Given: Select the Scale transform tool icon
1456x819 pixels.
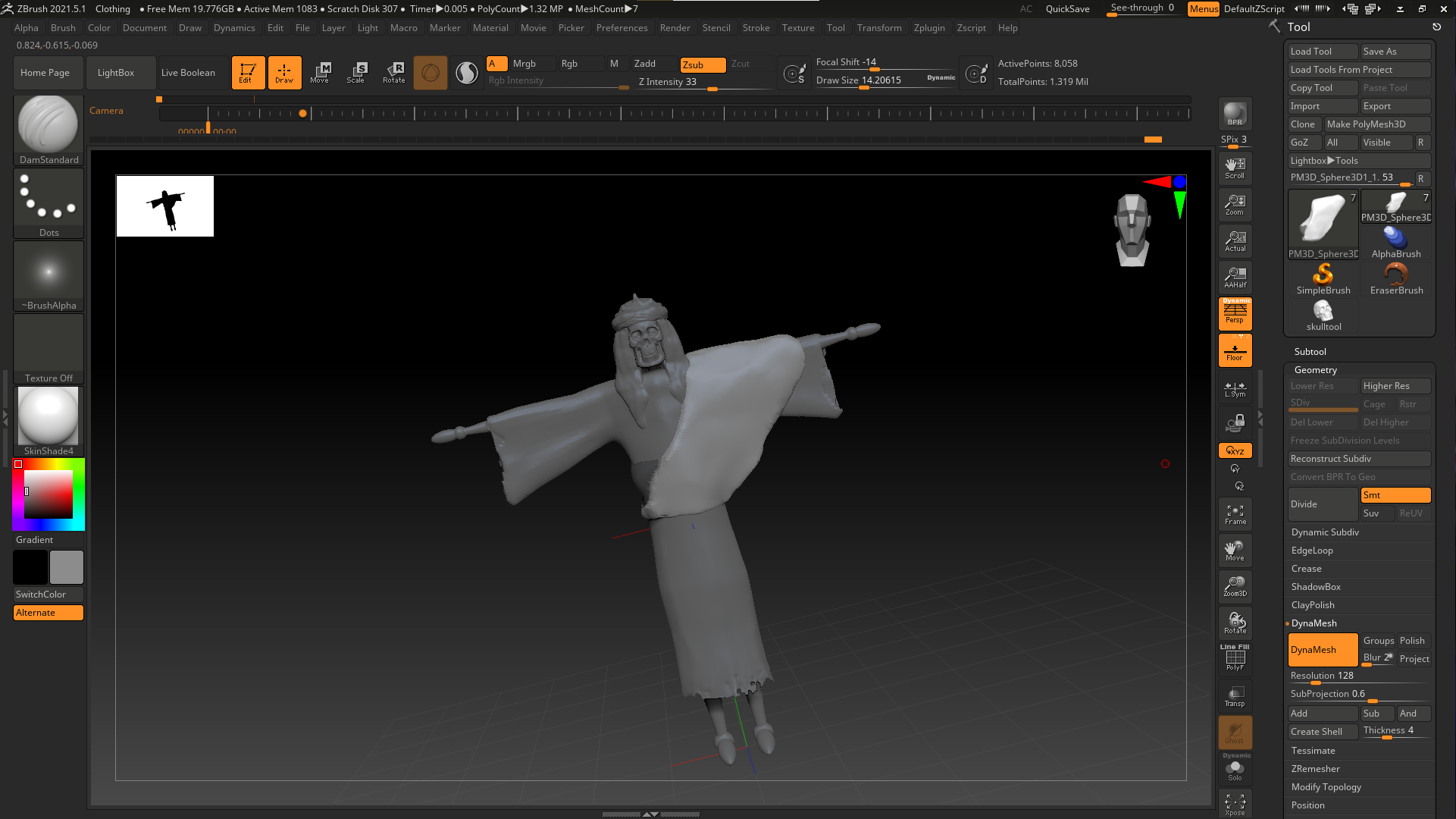Looking at the screenshot, I should (356, 72).
